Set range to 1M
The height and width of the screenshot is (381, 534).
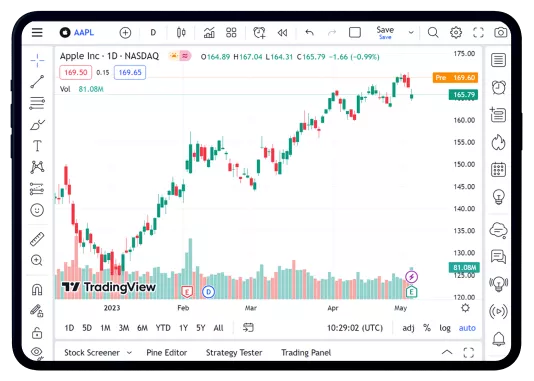105,328
